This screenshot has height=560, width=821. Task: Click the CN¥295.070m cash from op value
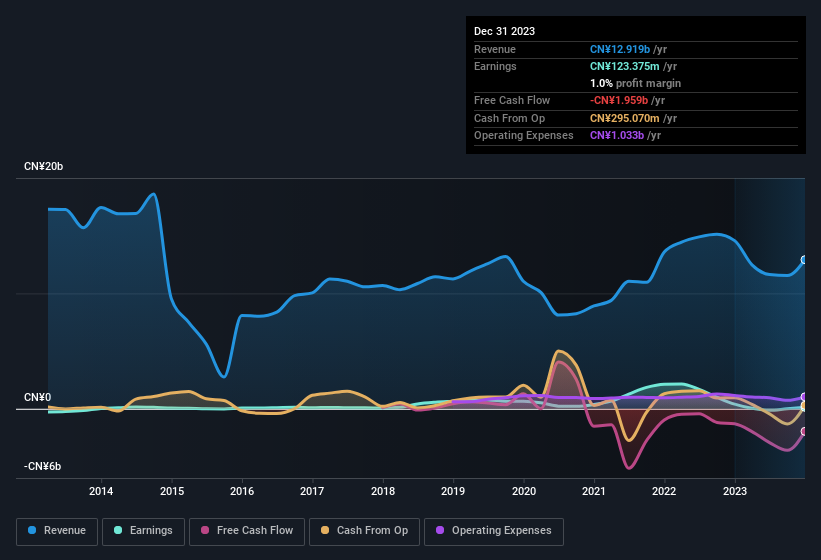[x=625, y=118]
